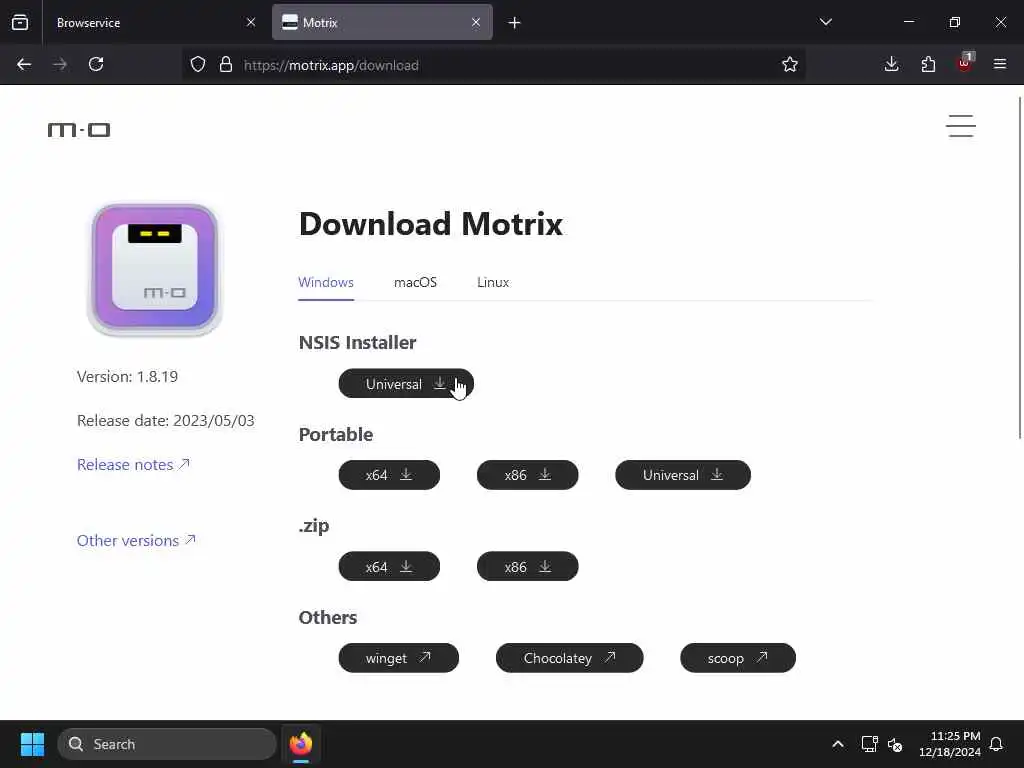Go back to the previous page

(24, 64)
